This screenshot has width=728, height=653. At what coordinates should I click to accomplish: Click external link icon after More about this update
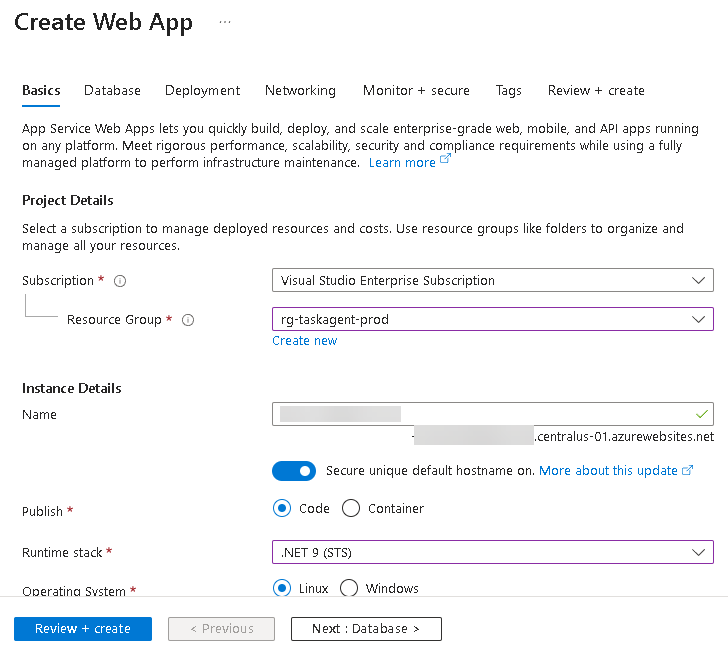tap(688, 470)
